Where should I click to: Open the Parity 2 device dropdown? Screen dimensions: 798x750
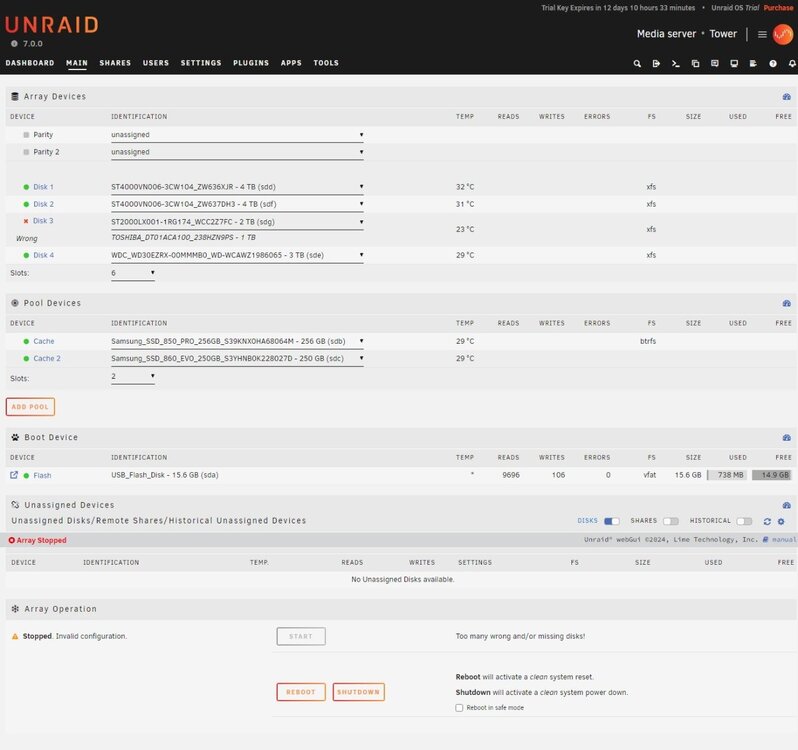(x=237, y=152)
